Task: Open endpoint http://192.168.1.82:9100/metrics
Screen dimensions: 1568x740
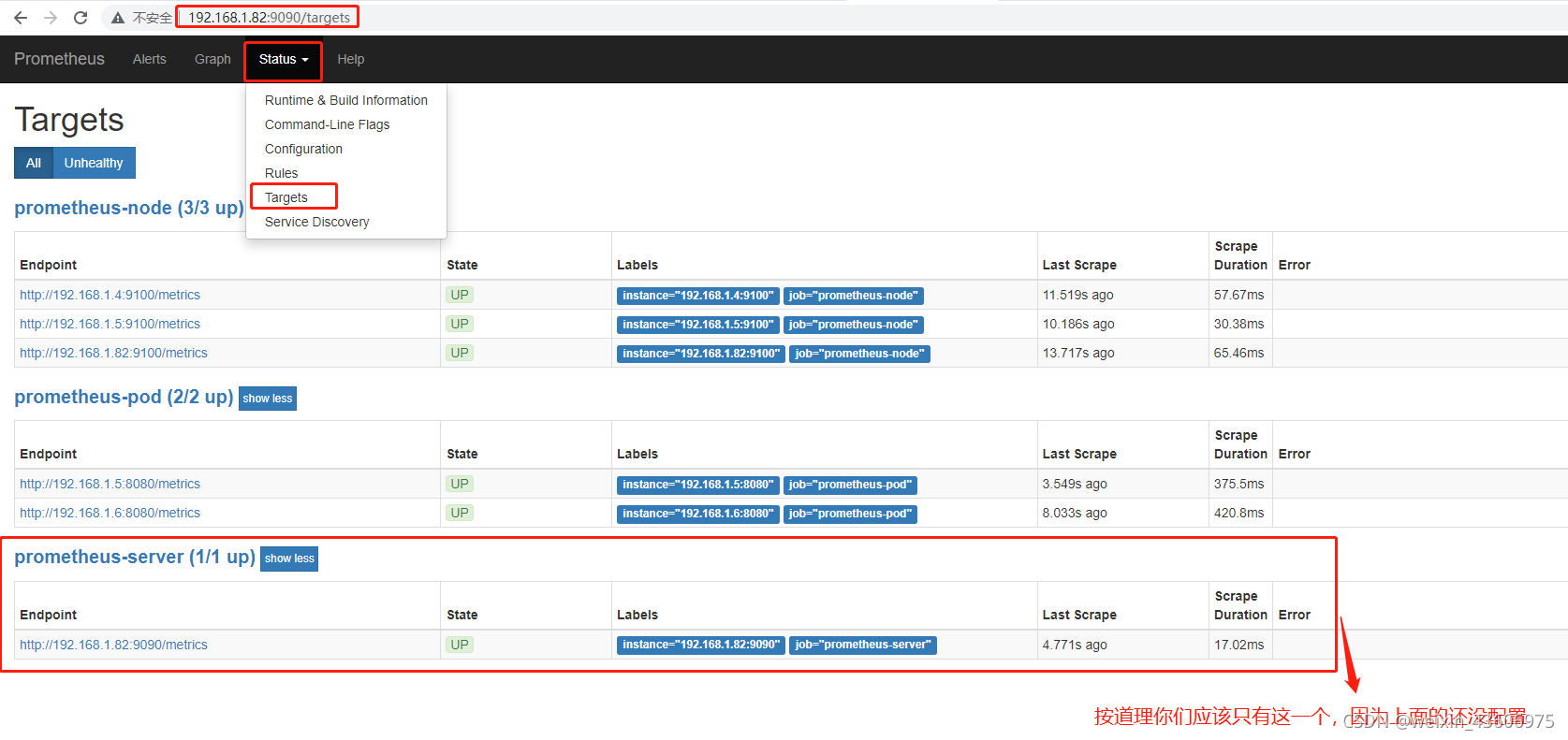Action: point(113,353)
